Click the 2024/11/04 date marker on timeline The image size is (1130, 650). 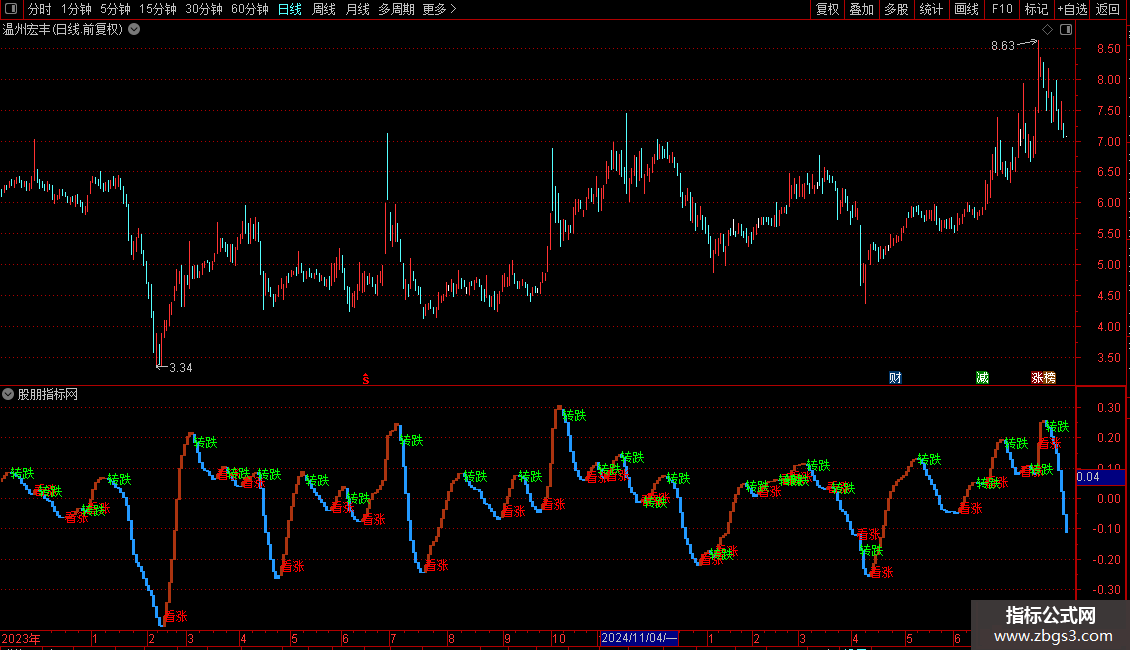[639, 638]
